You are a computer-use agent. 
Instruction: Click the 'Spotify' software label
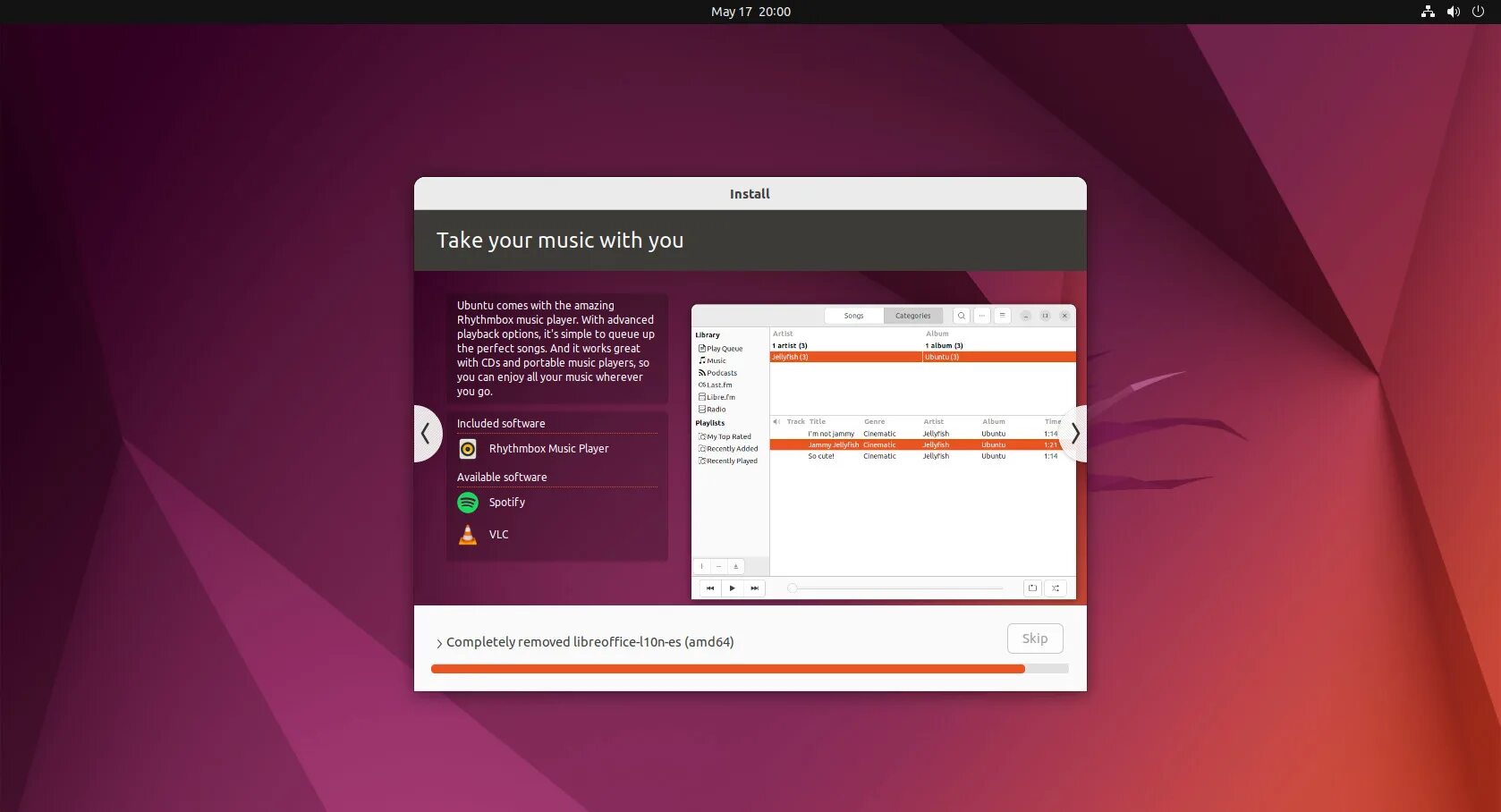point(507,503)
